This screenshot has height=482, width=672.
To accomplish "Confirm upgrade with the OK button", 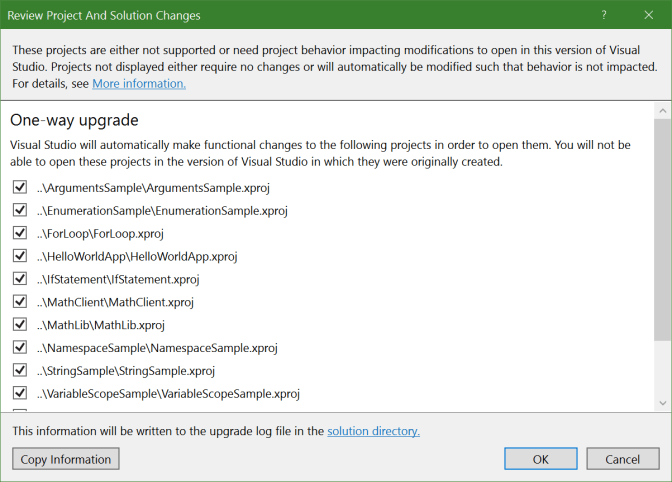I will [540, 459].
